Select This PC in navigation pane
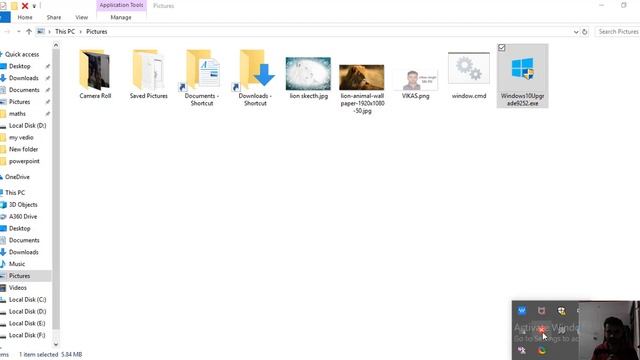Screen dimensions: 640x360 (x=15, y=193)
